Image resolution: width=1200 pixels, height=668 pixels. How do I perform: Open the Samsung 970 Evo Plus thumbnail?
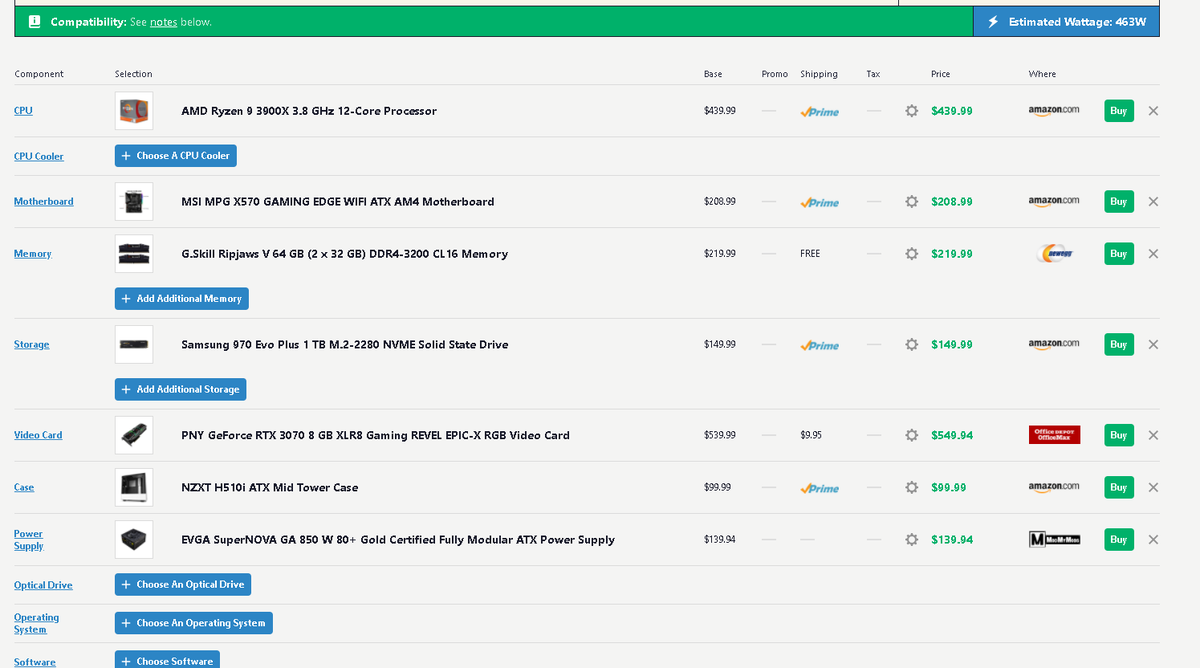(134, 344)
